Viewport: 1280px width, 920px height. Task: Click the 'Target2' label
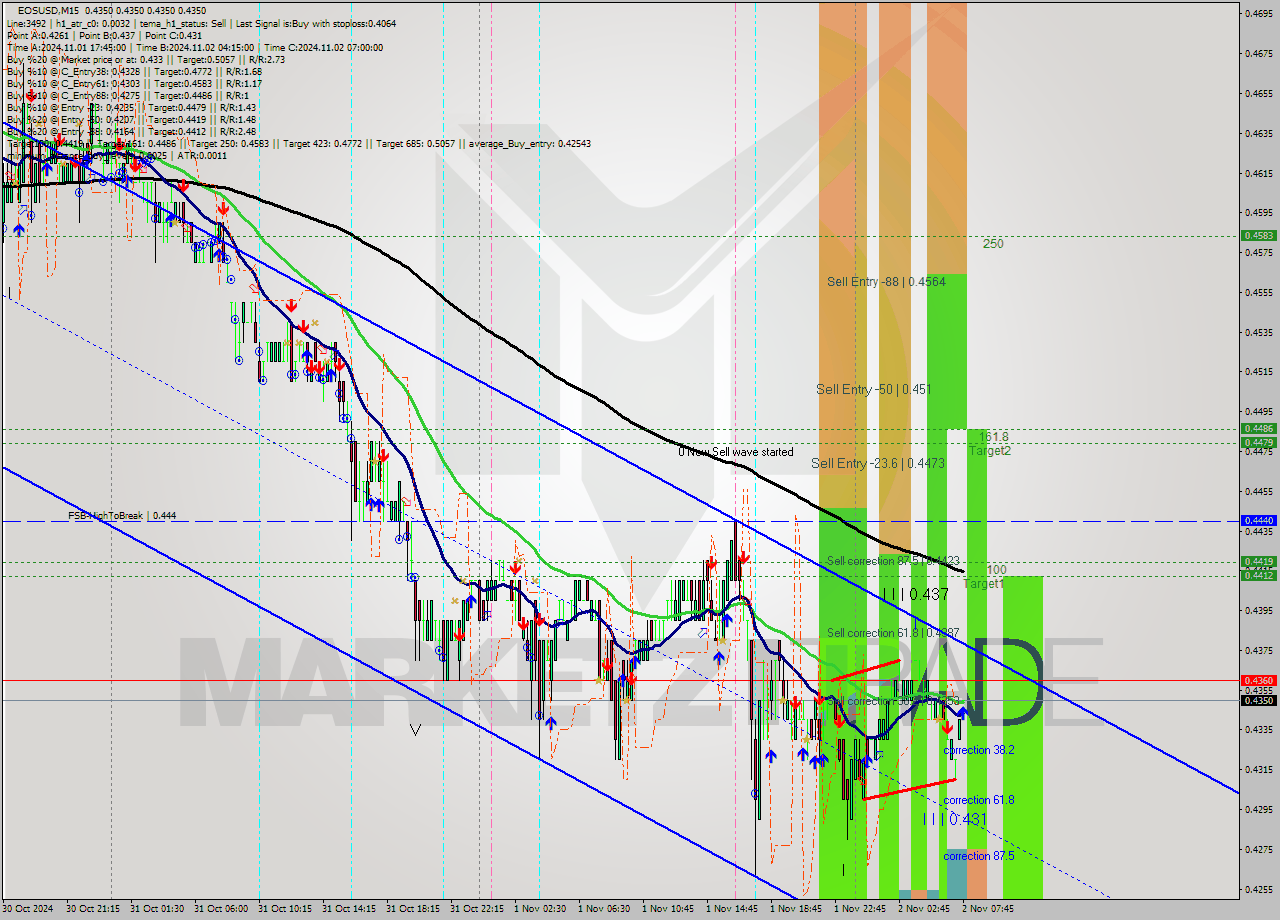pyautogui.click(x=990, y=451)
